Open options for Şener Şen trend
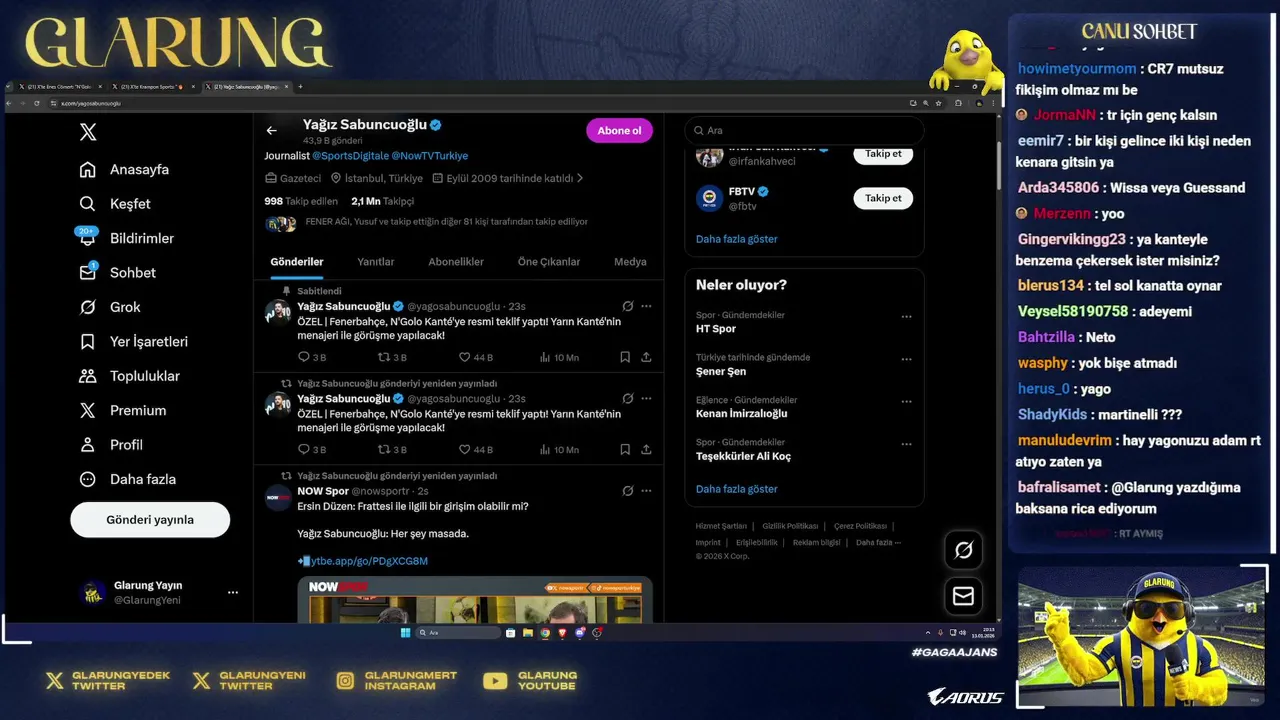1280x720 pixels. tap(906, 359)
